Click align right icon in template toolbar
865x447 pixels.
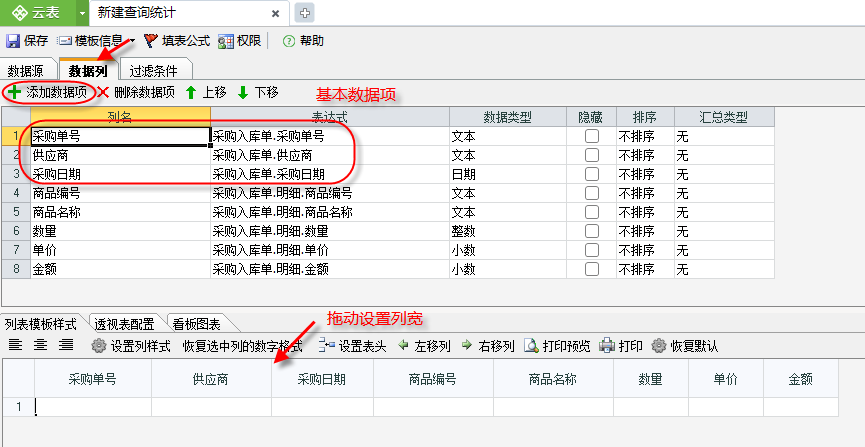point(66,345)
